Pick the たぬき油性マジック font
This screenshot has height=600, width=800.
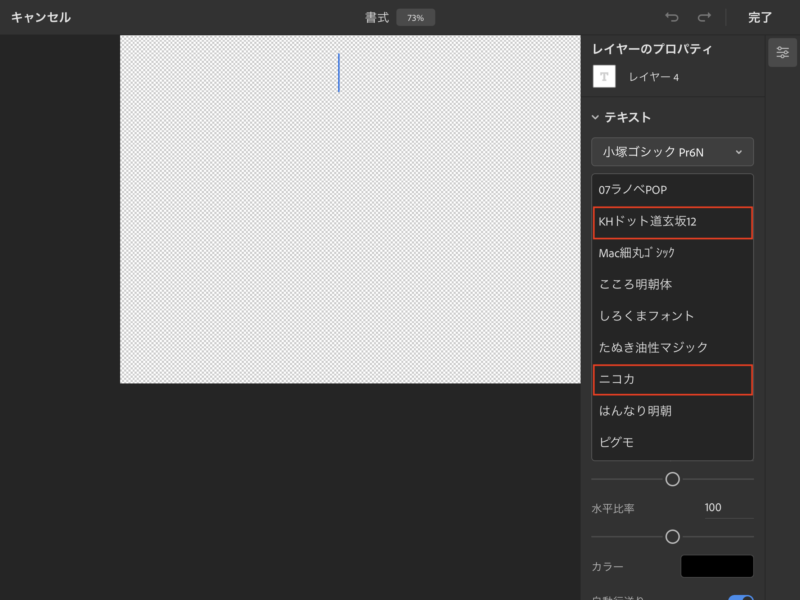click(672, 348)
